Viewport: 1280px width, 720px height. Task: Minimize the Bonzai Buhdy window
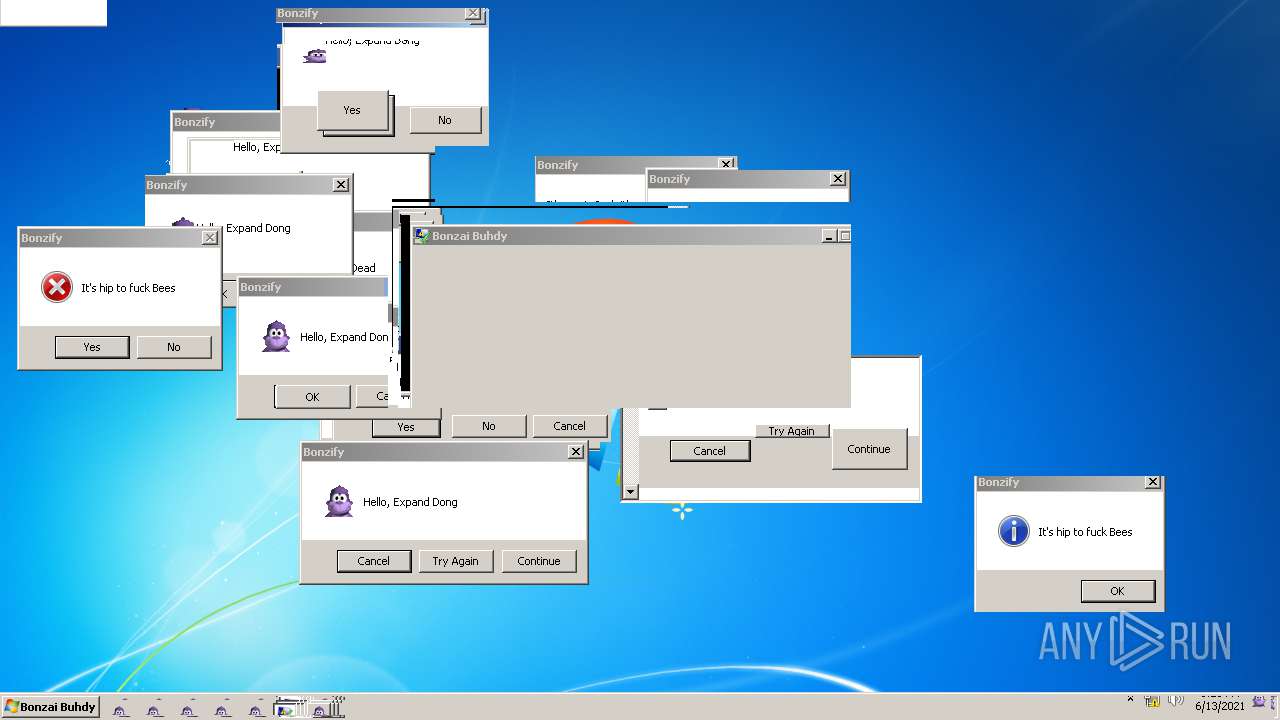[829, 236]
